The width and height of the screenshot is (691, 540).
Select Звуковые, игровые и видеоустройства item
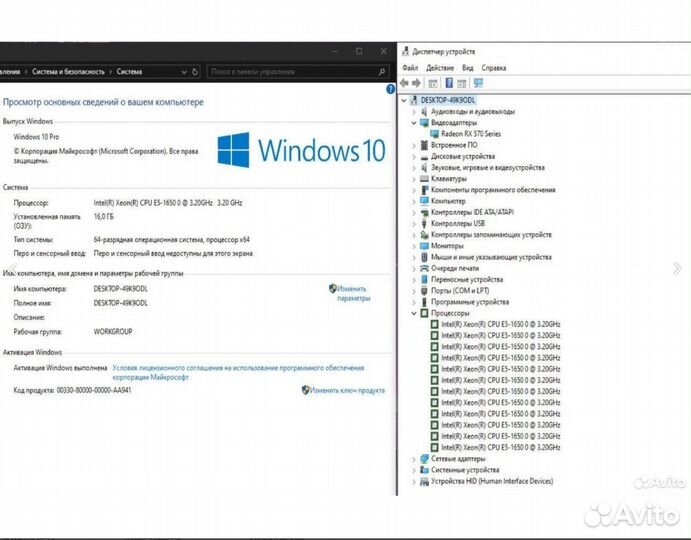pos(488,168)
